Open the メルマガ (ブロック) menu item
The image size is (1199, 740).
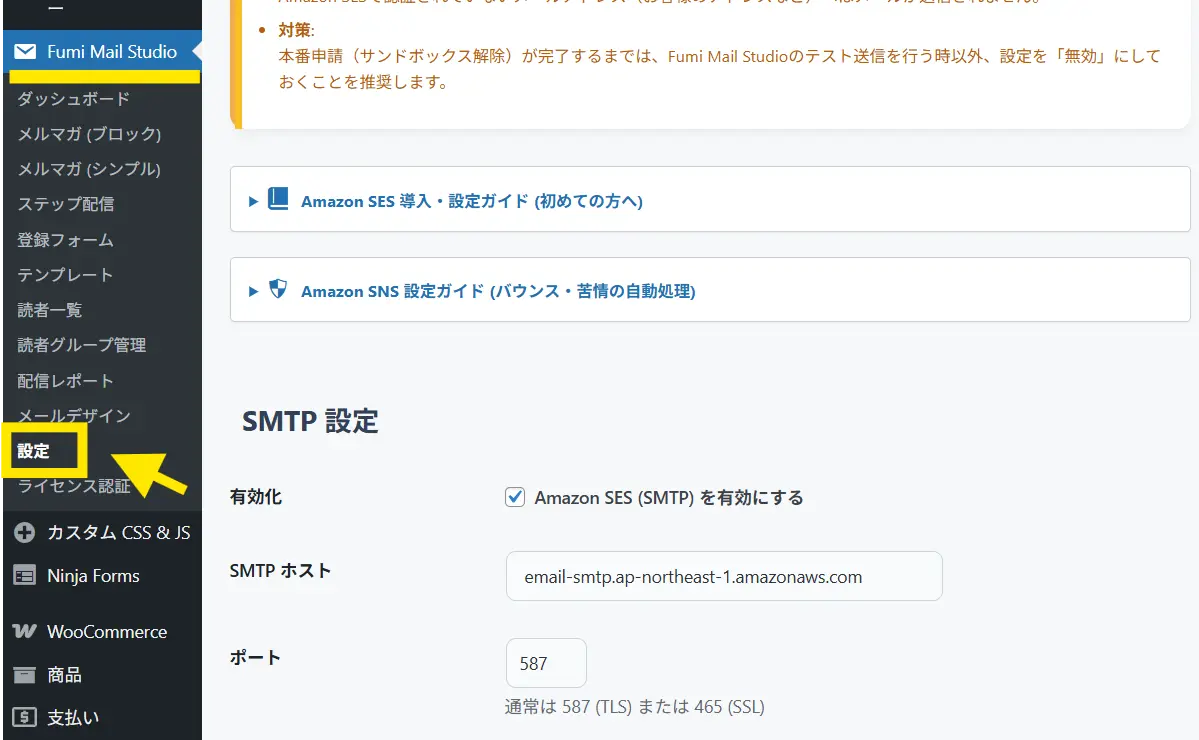click(x=89, y=134)
